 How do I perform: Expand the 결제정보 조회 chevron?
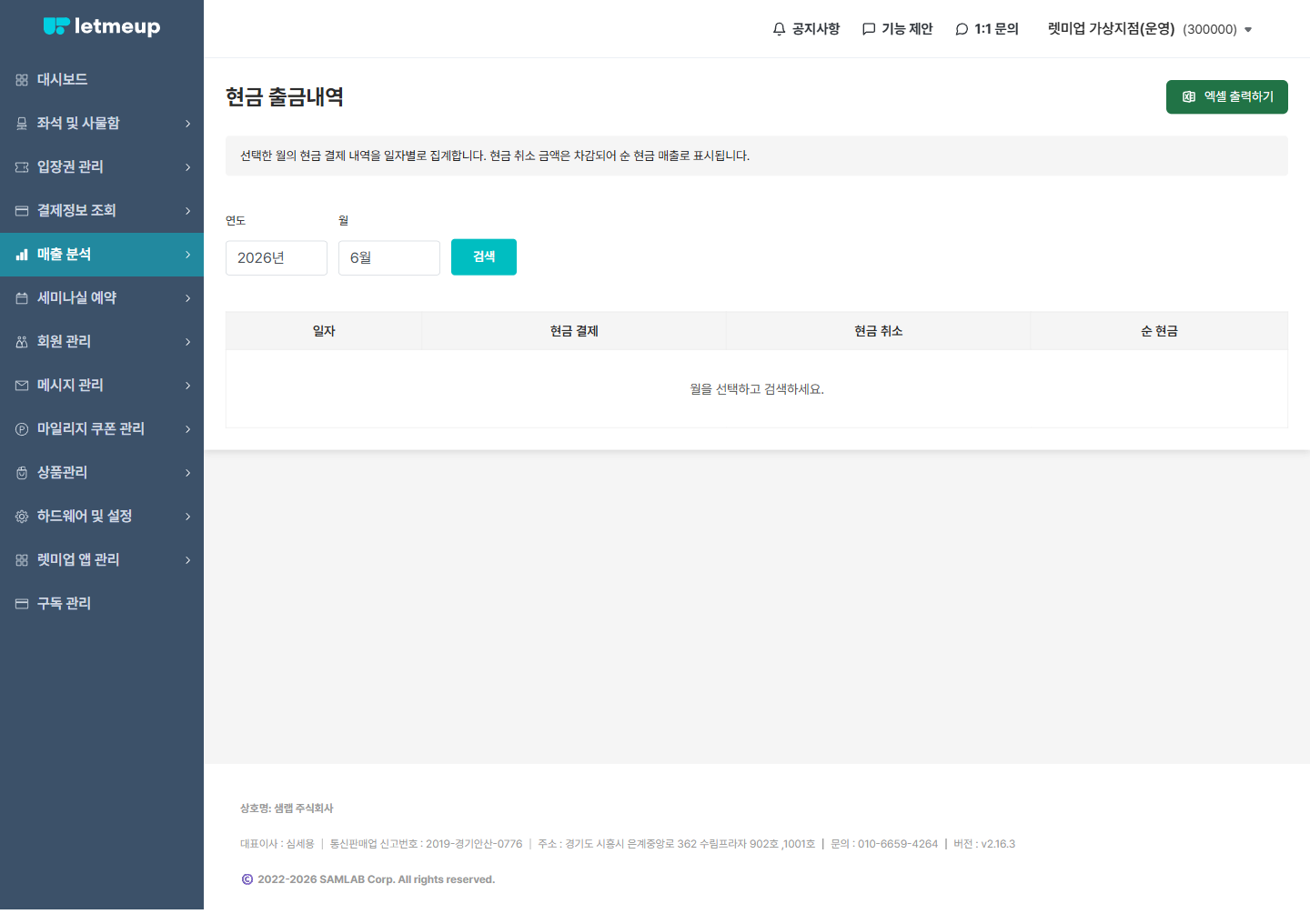tap(188, 211)
